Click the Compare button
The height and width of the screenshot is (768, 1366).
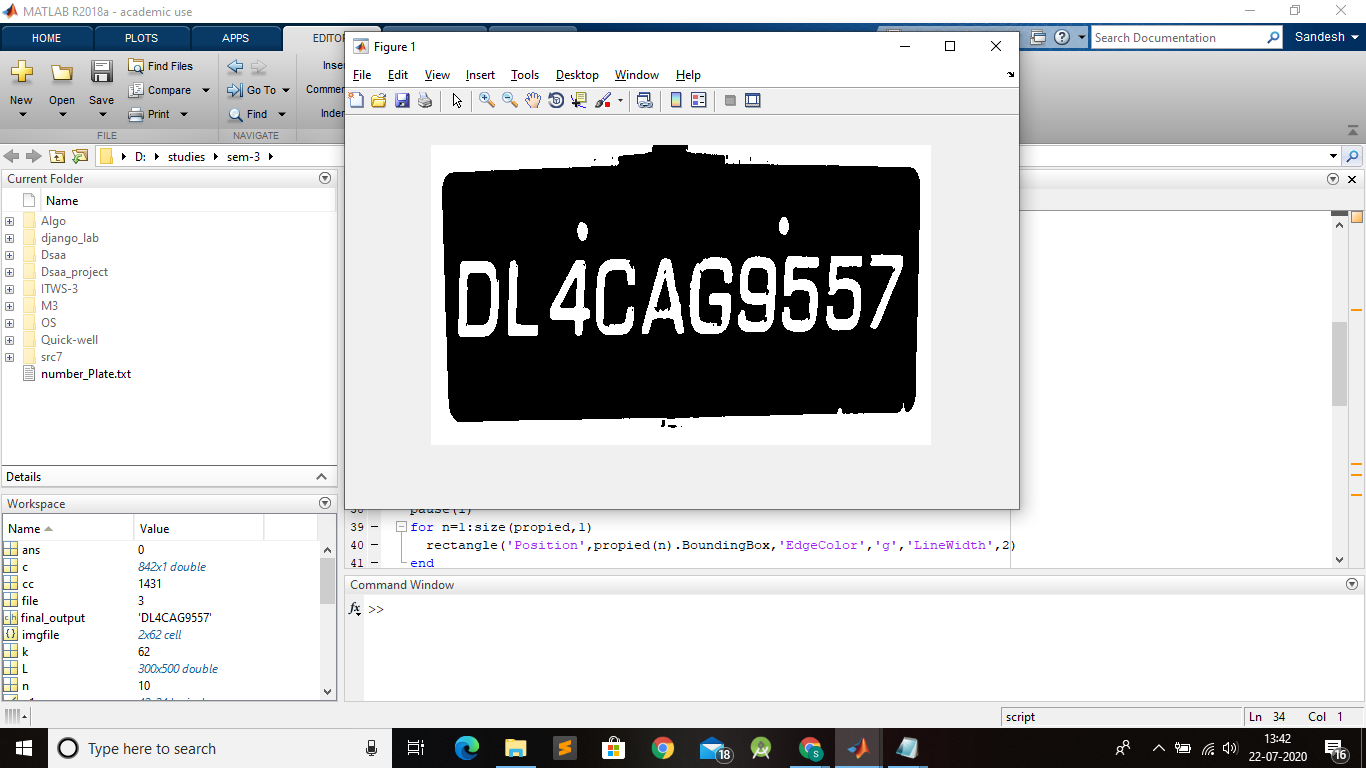tap(160, 90)
